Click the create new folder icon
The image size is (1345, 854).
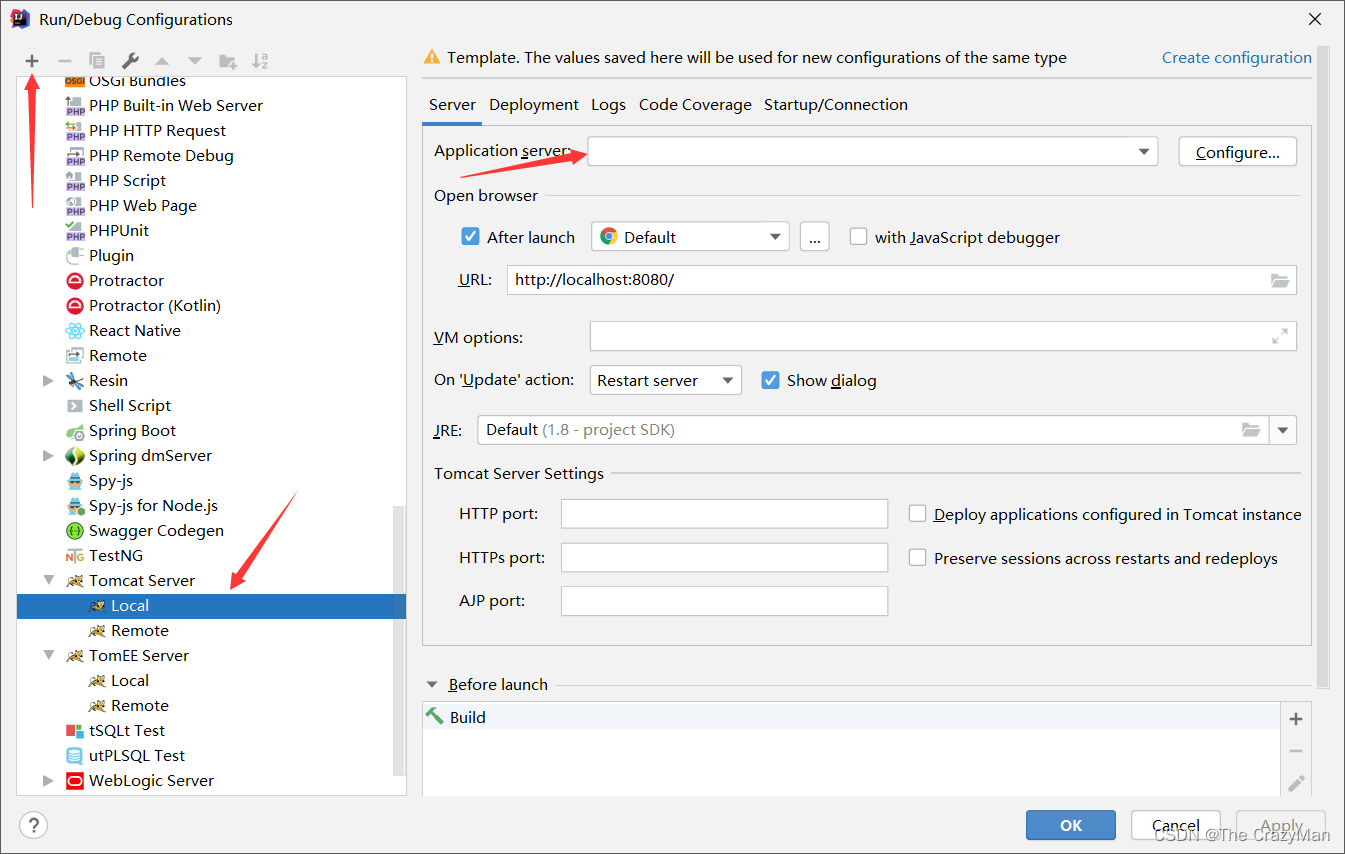point(228,61)
